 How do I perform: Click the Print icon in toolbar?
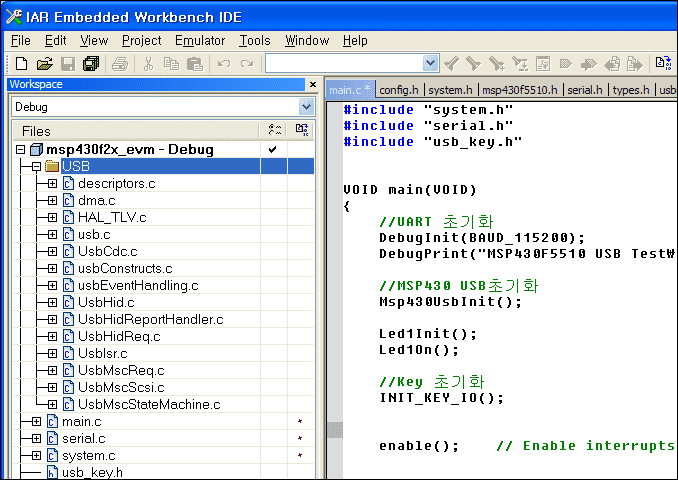120,64
